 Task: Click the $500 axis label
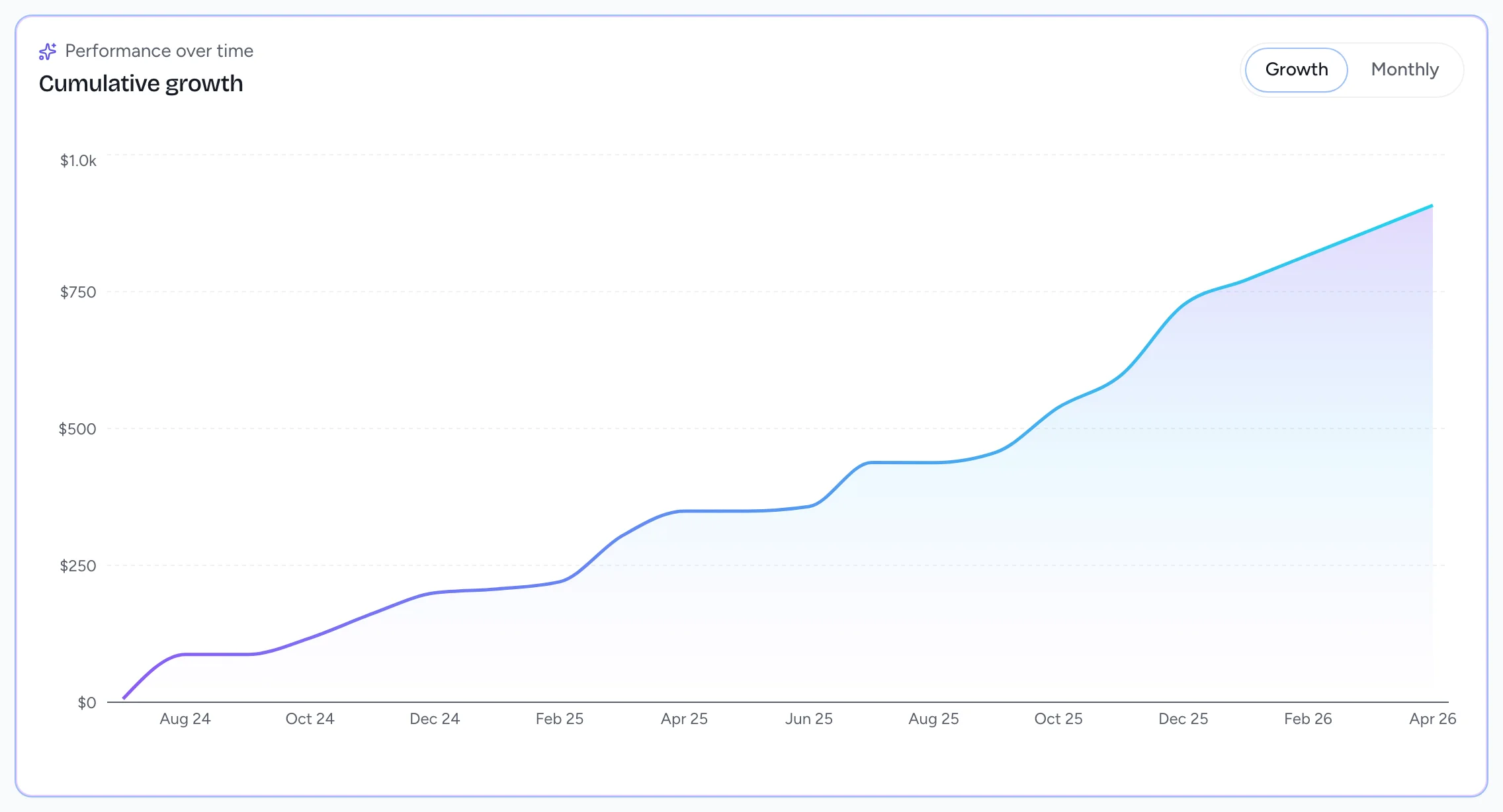point(77,429)
